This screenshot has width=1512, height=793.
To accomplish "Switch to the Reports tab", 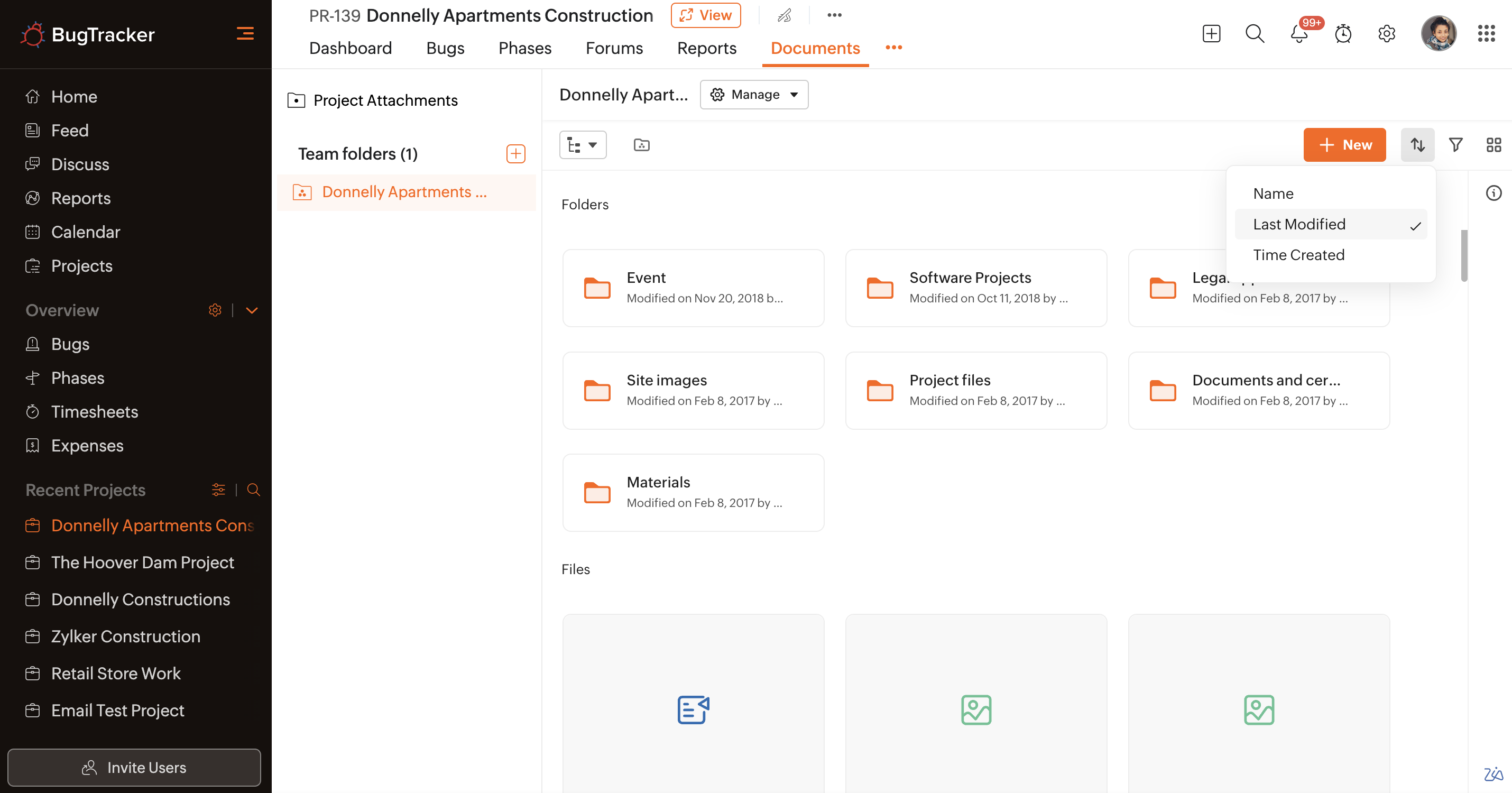I will pyautogui.click(x=706, y=48).
